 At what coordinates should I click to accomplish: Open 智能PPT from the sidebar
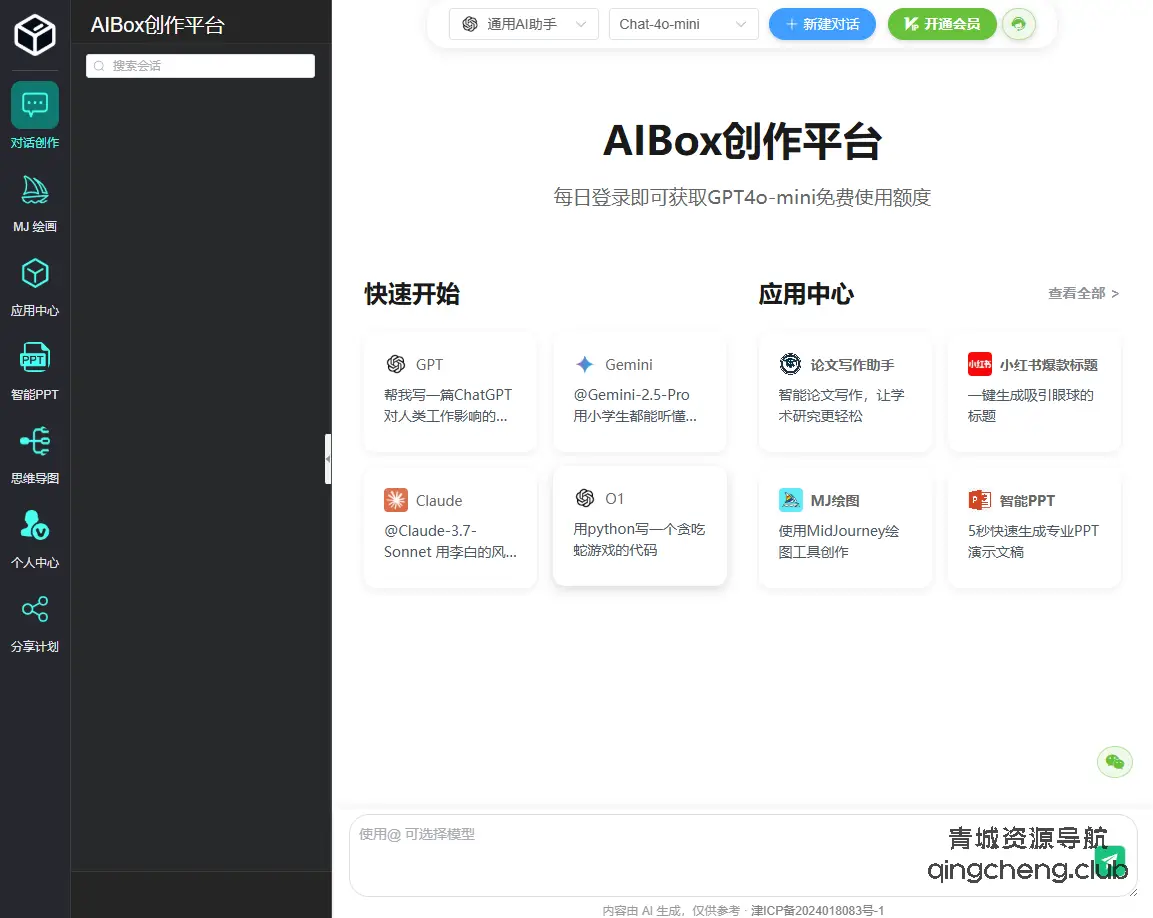(35, 368)
